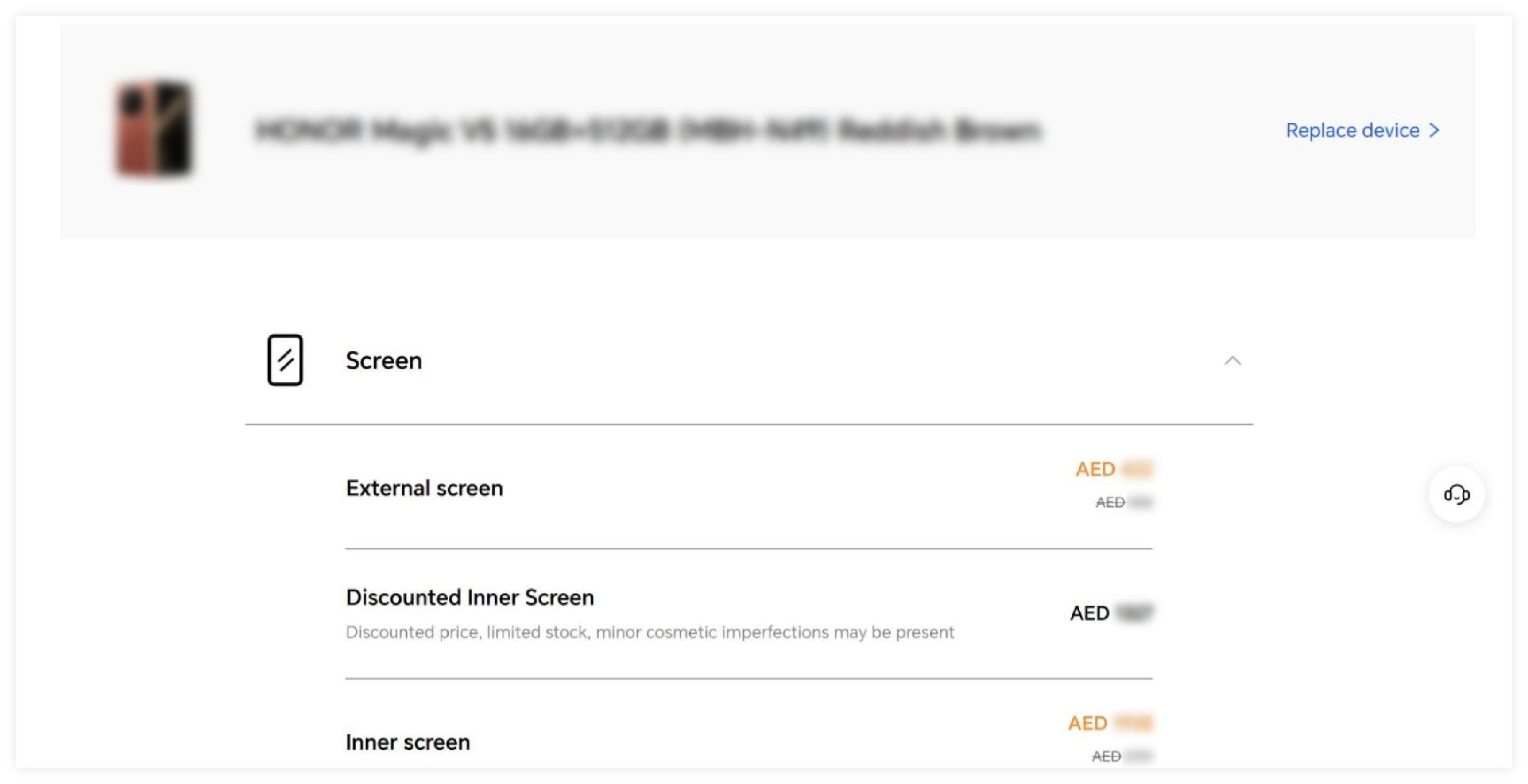Collapse the Screen section chevron
1528x784 pixels.
pyautogui.click(x=1233, y=360)
